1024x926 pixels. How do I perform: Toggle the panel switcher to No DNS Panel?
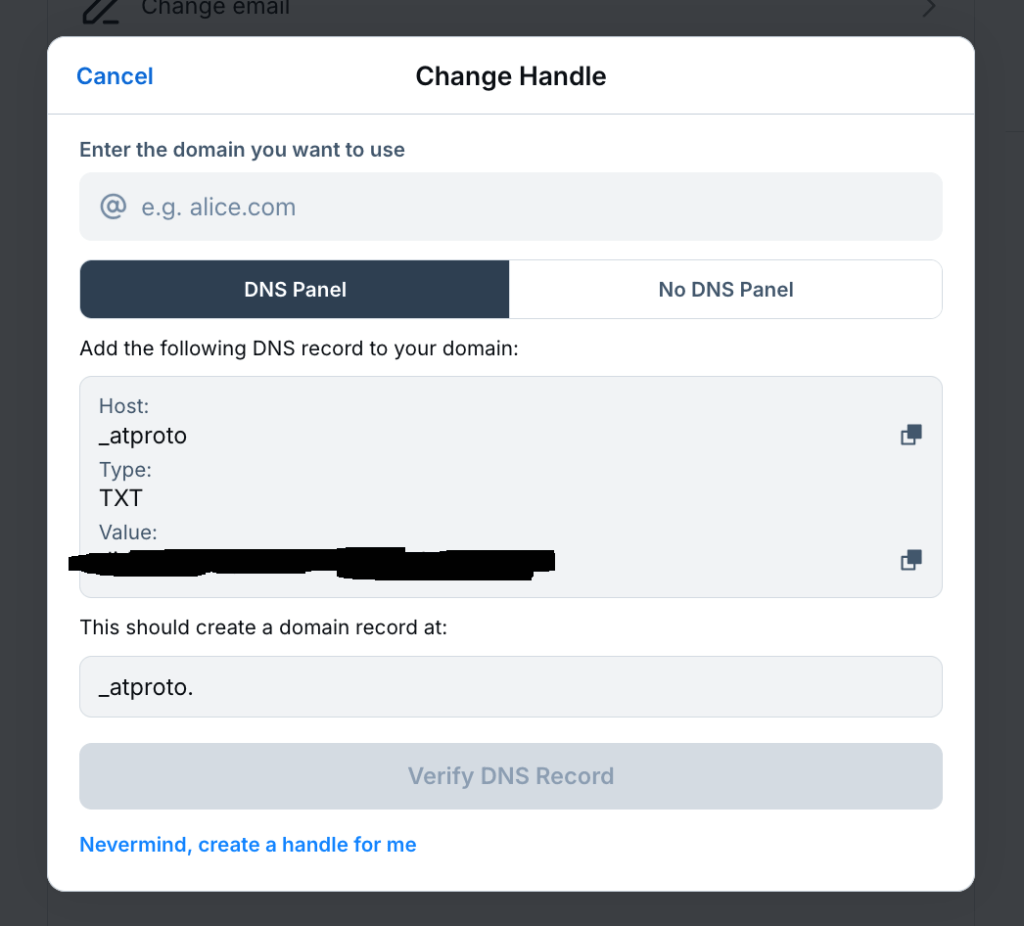[725, 289]
